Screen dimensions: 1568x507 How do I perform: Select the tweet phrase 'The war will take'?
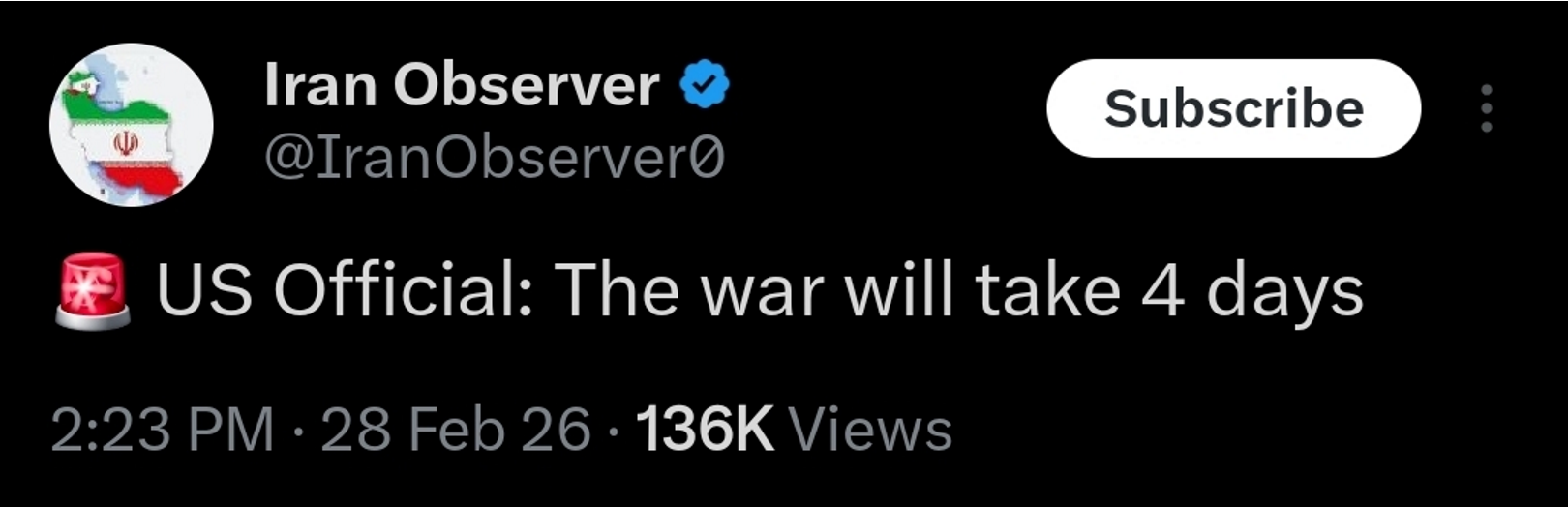[x=837, y=290]
